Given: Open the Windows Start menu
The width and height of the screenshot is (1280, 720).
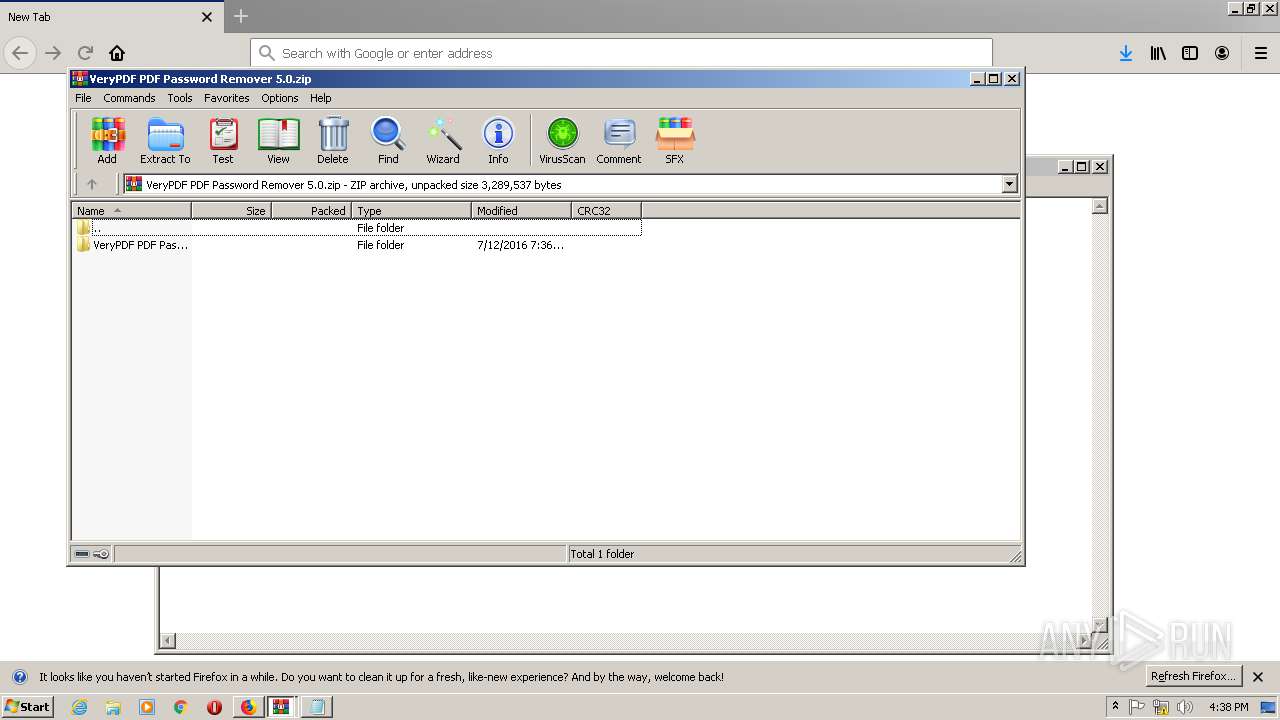Looking at the screenshot, I should coord(28,706).
